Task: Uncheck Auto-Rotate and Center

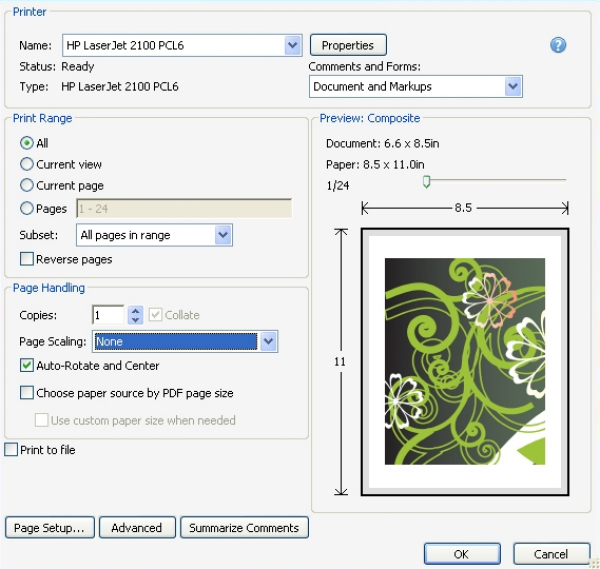Action: point(27,365)
